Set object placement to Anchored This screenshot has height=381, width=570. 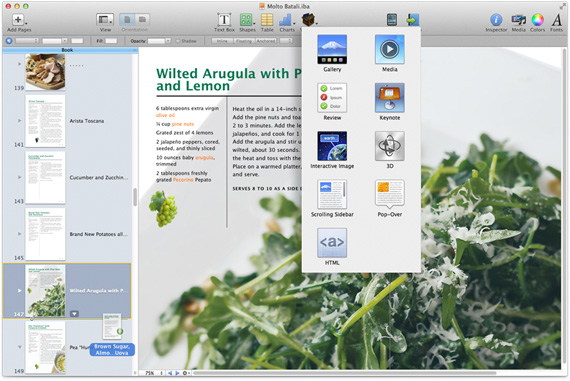pyautogui.click(x=266, y=41)
